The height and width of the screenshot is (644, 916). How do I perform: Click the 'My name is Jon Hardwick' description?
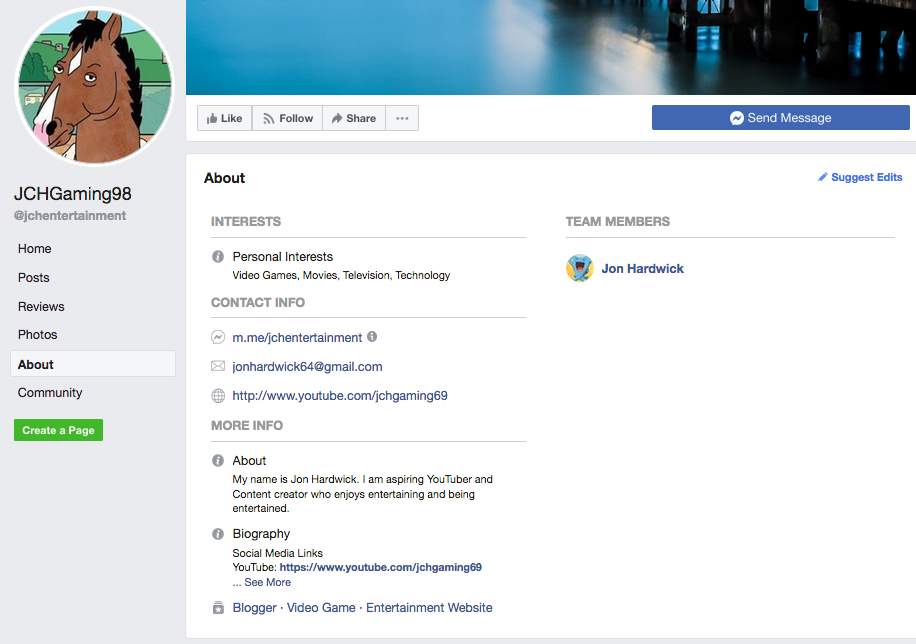point(362,494)
